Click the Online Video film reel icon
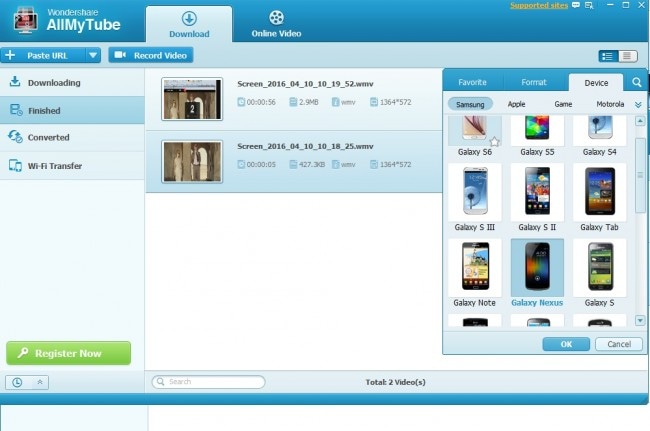This screenshot has width=650, height=431. 276,18
